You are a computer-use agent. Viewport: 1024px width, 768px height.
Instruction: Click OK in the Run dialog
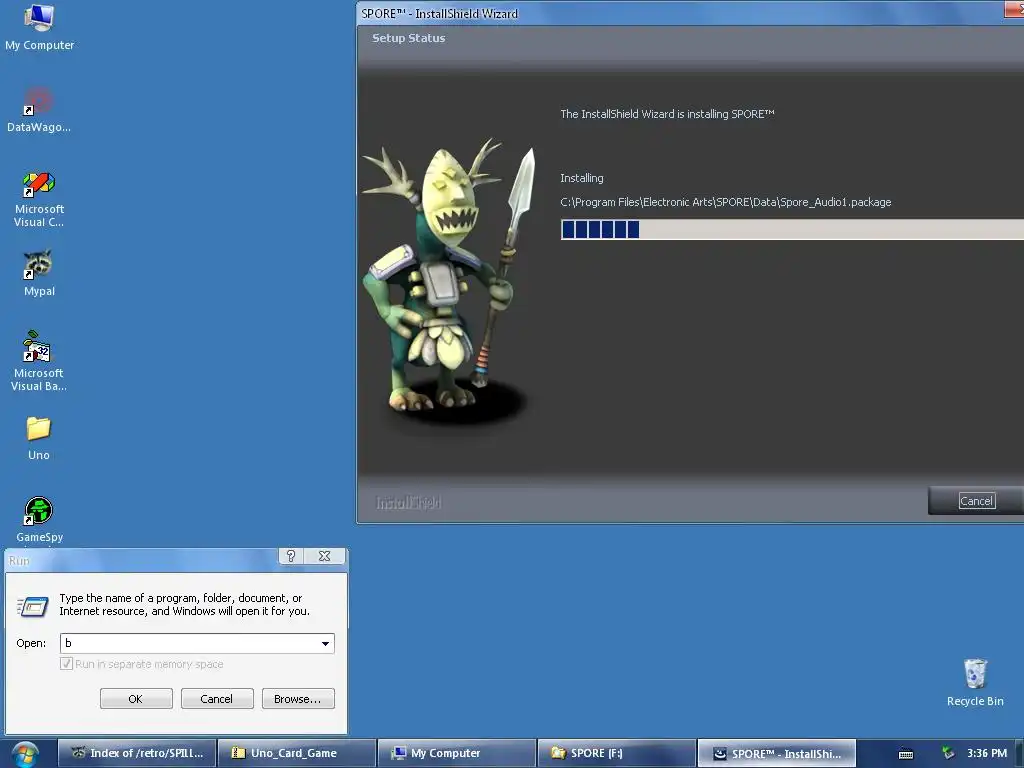point(136,699)
